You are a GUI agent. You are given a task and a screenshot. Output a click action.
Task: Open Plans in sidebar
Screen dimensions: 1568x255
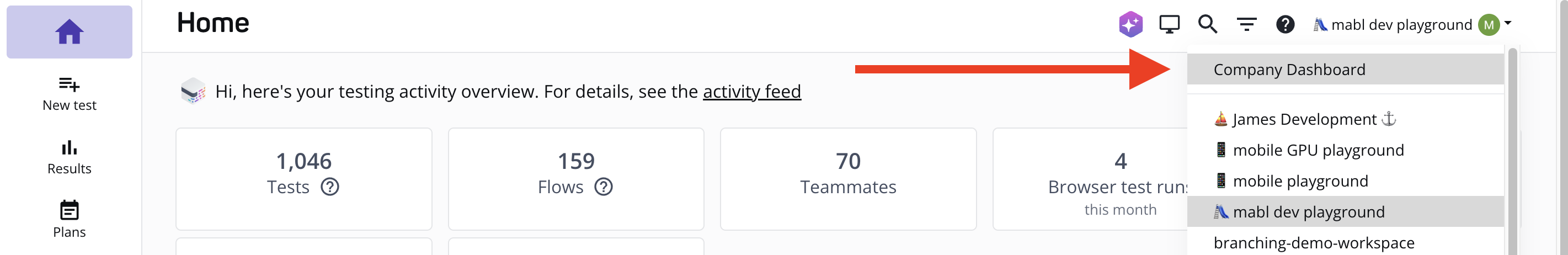[x=70, y=220]
